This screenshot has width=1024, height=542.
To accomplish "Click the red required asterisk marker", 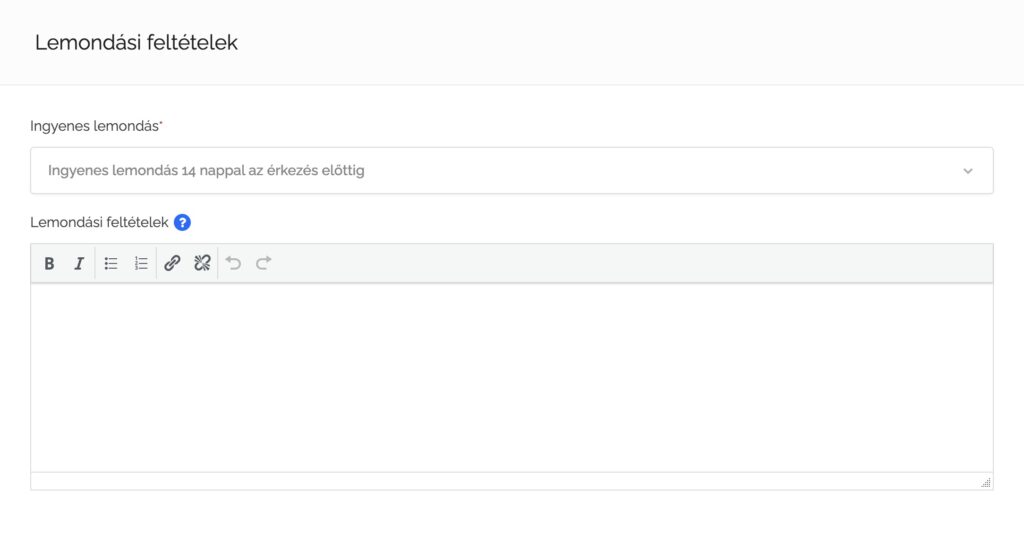I will (x=161, y=122).
